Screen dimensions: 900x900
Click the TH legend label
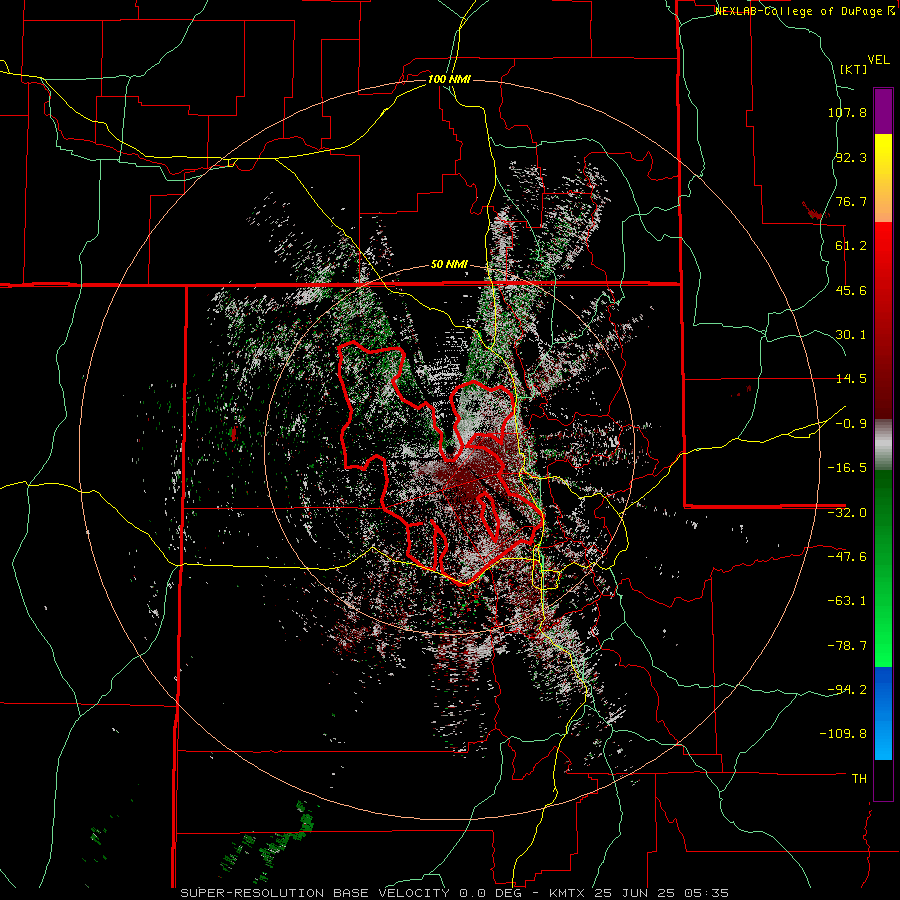pyautogui.click(x=859, y=779)
